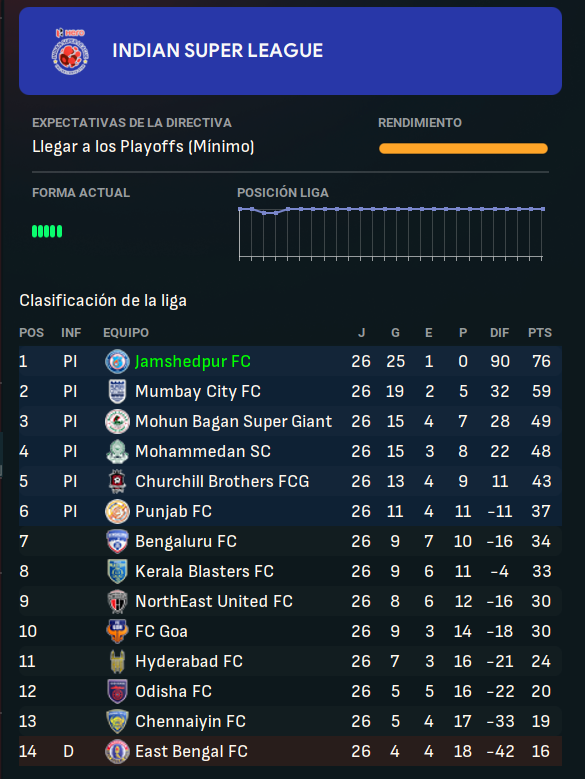The height and width of the screenshot is (779, 585).
Task: Sort table by DIF column header
Action: [x=500, y=332]
